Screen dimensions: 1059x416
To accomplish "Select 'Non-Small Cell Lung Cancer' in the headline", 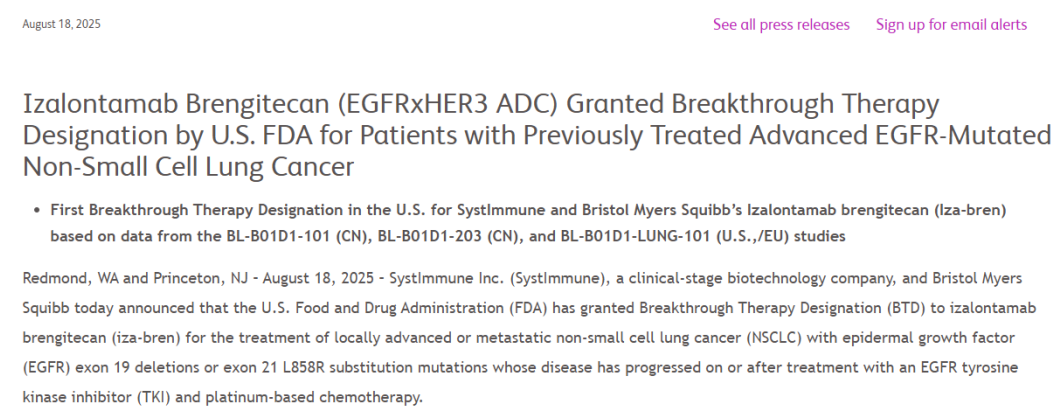I will tap(188, 167).
